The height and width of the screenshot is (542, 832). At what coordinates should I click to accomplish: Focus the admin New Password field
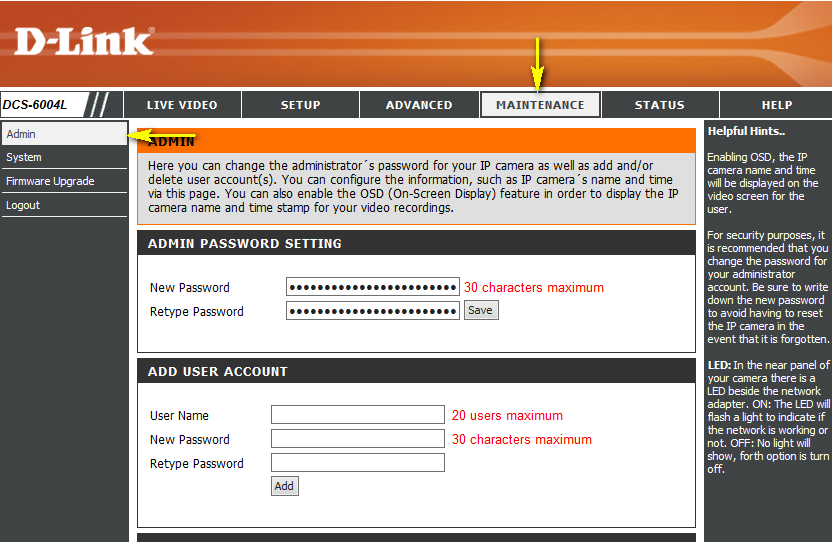coord(372,287)
